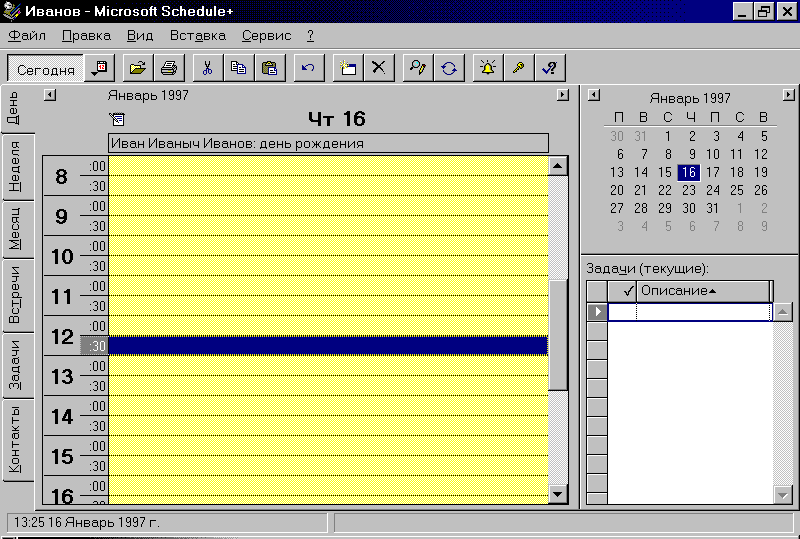Viewport: 800px width, 539px height.
Task: Toggle the Reminder bell icon
Action: pos(488,68)
